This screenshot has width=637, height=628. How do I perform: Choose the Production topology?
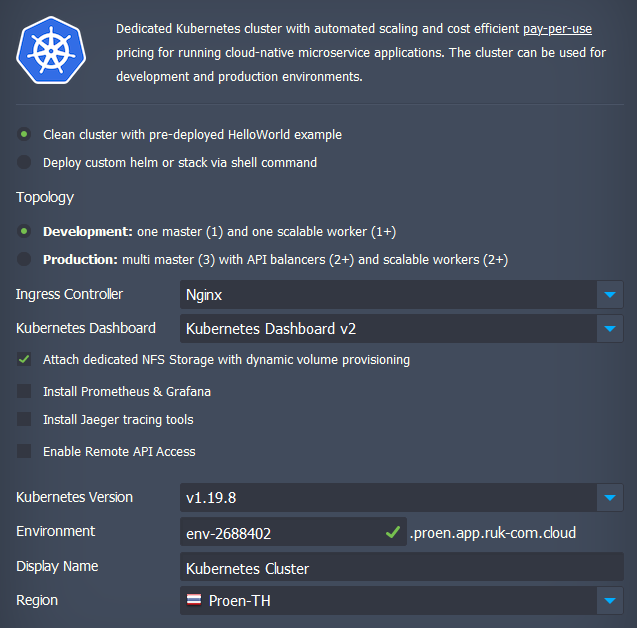click(24, 259)
